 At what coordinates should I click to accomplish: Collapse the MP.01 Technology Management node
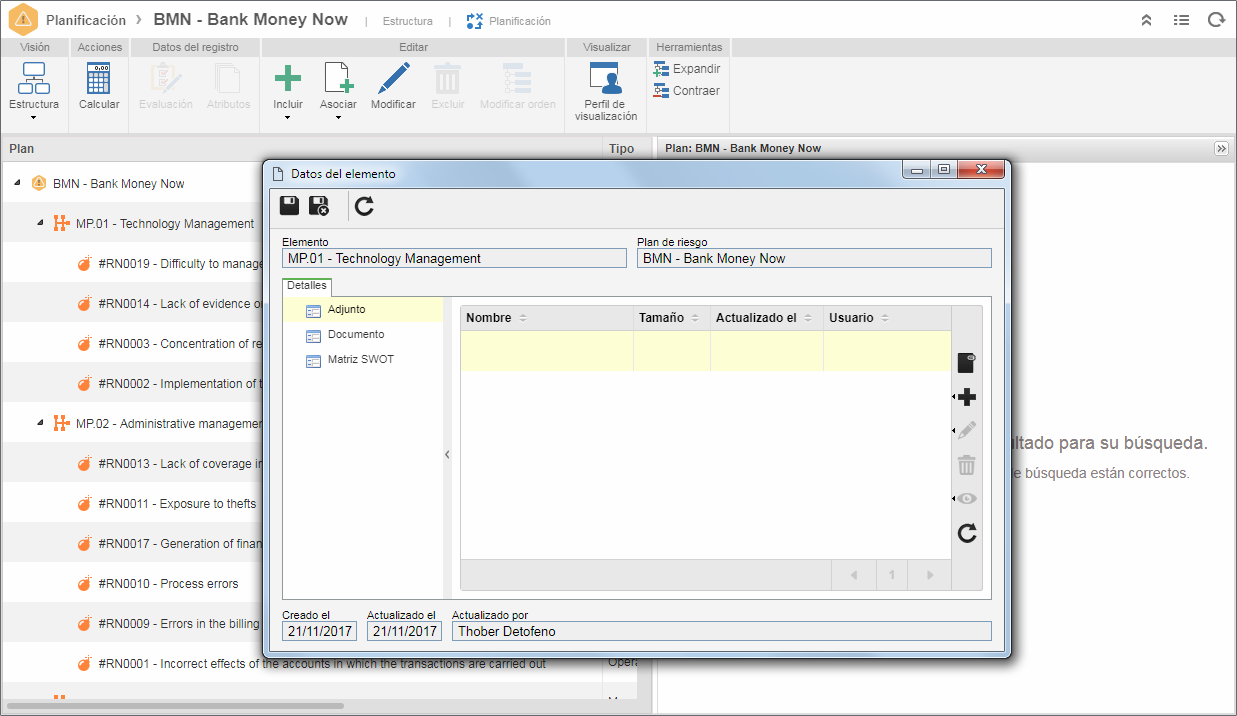click(x=40, y=223)
